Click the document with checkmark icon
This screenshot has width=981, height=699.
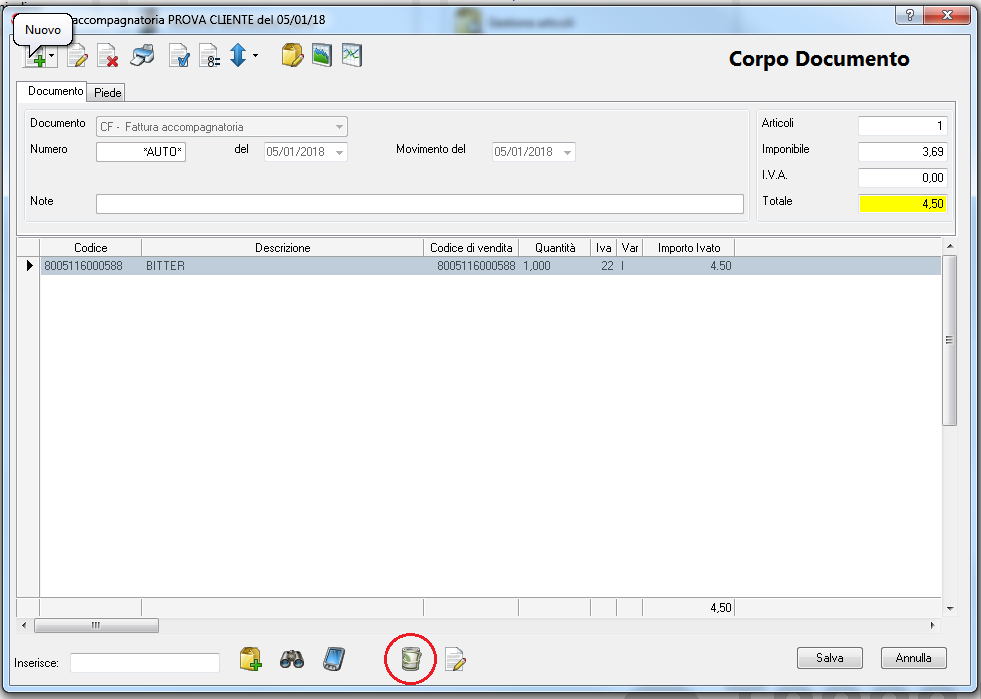click(x=179, y=57)
